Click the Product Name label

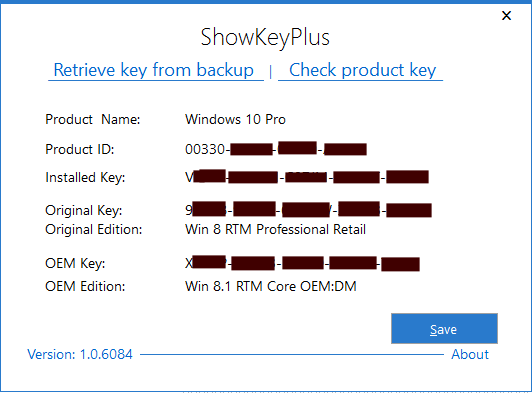coord(93,119)
